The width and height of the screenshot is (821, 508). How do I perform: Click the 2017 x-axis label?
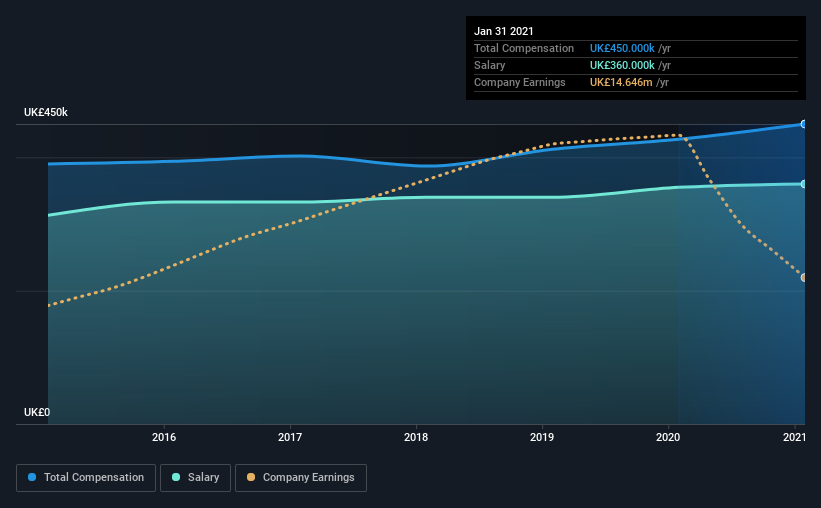click(x=290, y=437)
